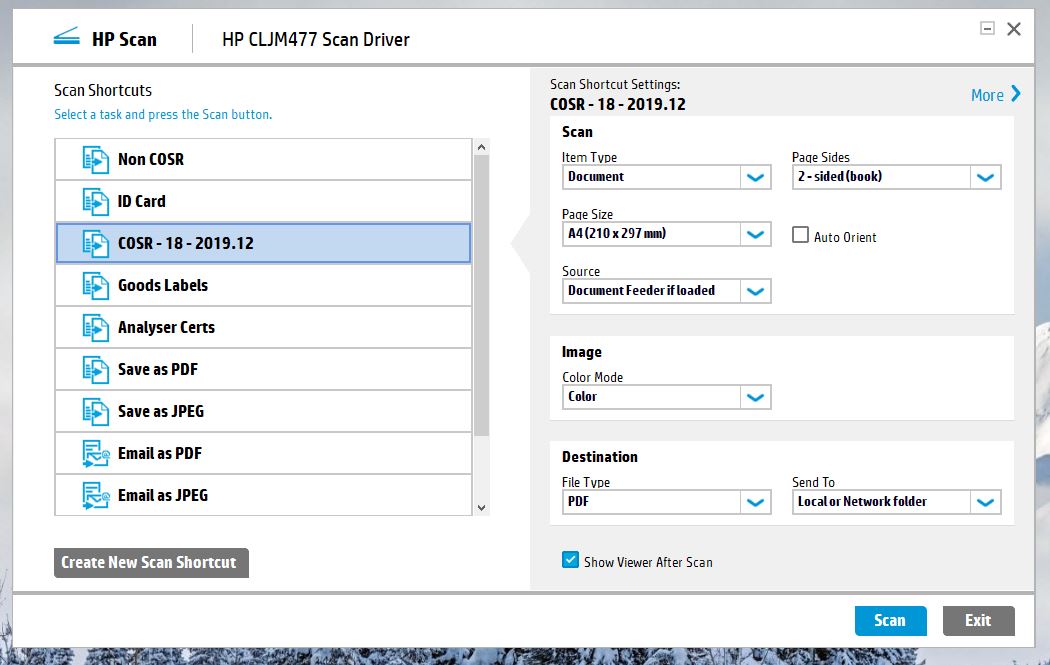
Task: Click the More chevron arrow icon
Action: point(1016,93)
